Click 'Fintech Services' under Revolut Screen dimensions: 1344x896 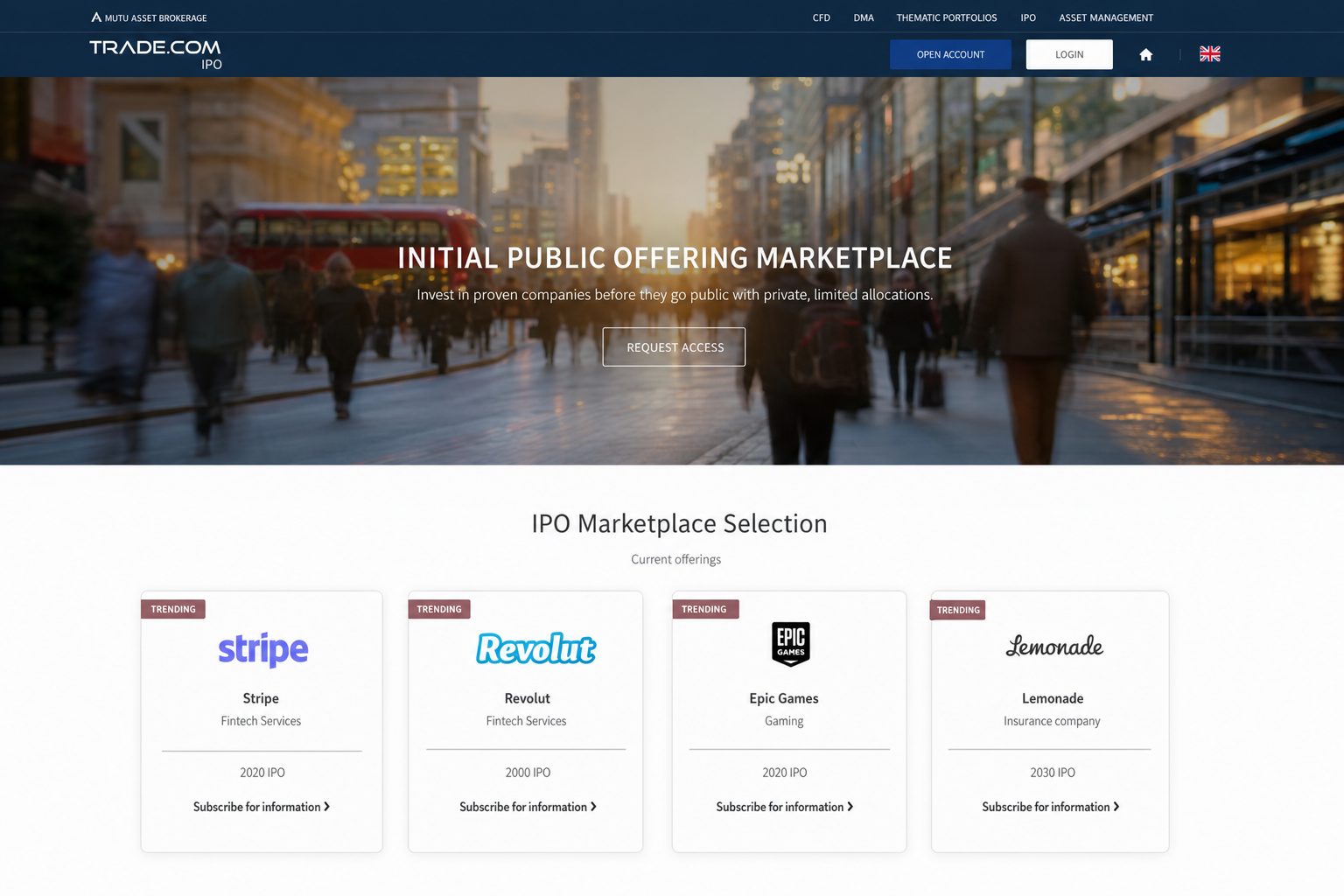click(x=526, y=721)
